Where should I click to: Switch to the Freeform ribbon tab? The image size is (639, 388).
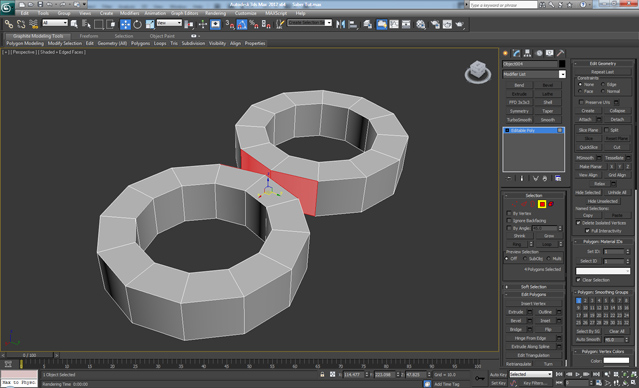[x=89, y=36]
